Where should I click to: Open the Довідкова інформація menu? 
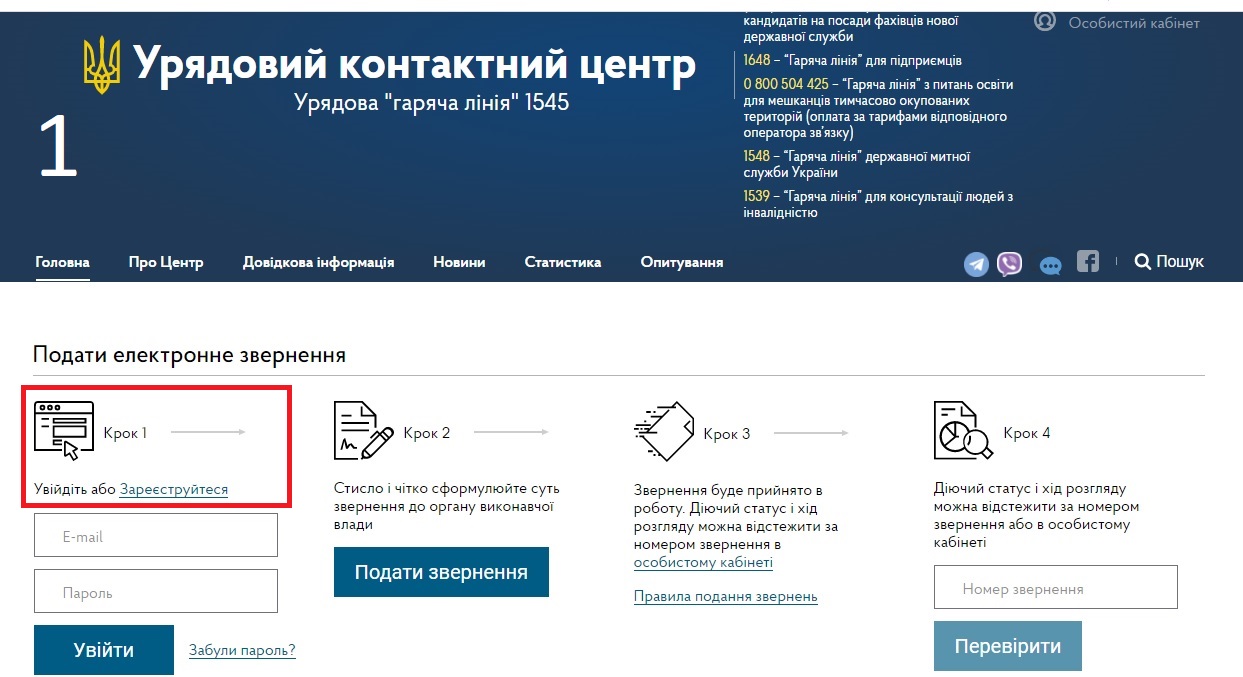pyautogui.click(x=318, y=262)
